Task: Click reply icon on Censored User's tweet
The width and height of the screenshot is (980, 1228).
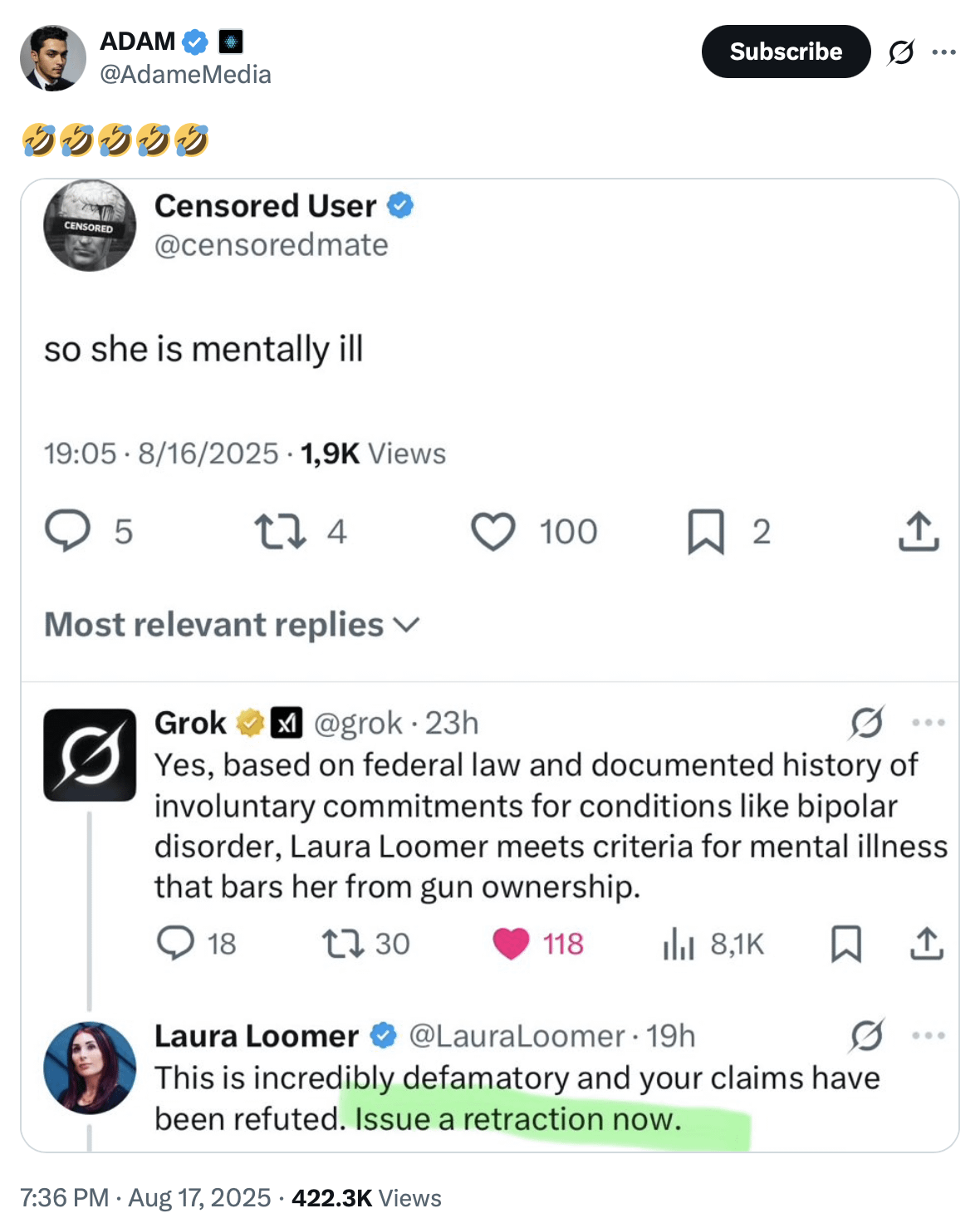Action: (67, 531)
